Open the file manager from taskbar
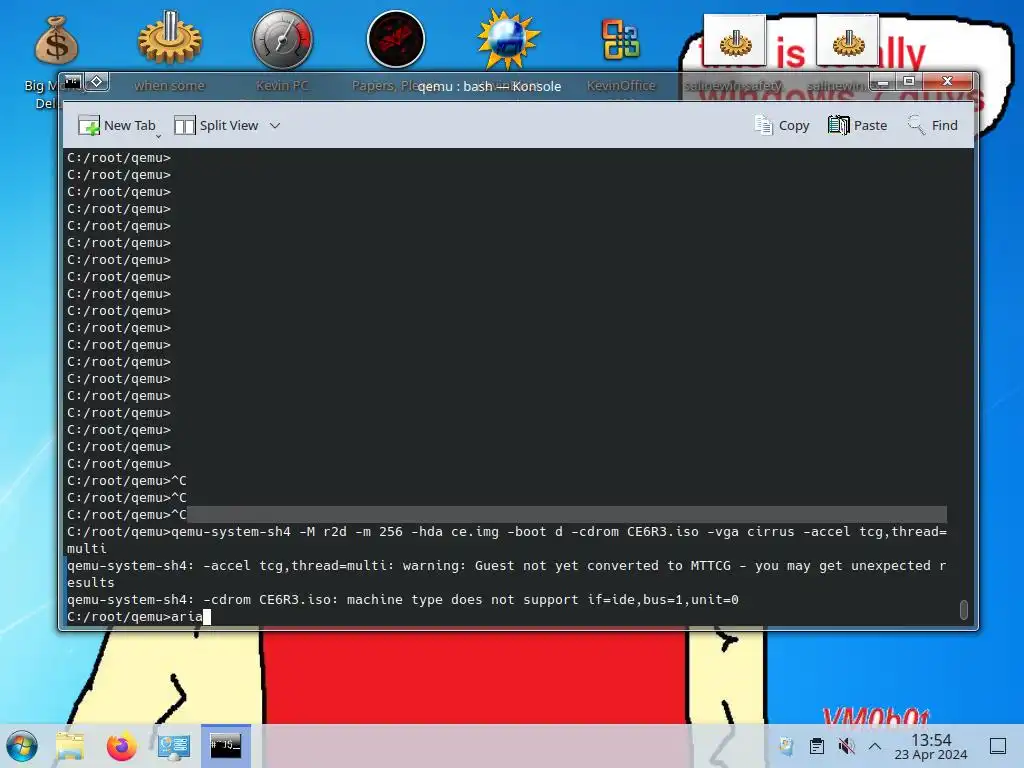 click(x=71, y=746)
